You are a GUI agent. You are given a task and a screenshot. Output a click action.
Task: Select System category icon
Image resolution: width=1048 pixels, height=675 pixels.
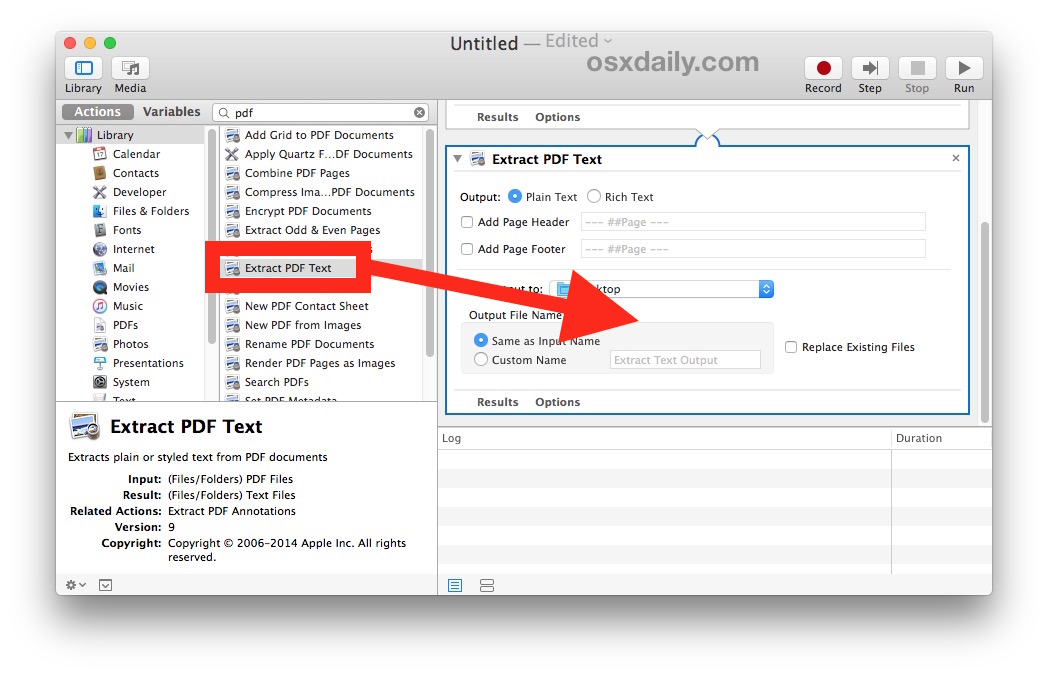pos(100,382)
